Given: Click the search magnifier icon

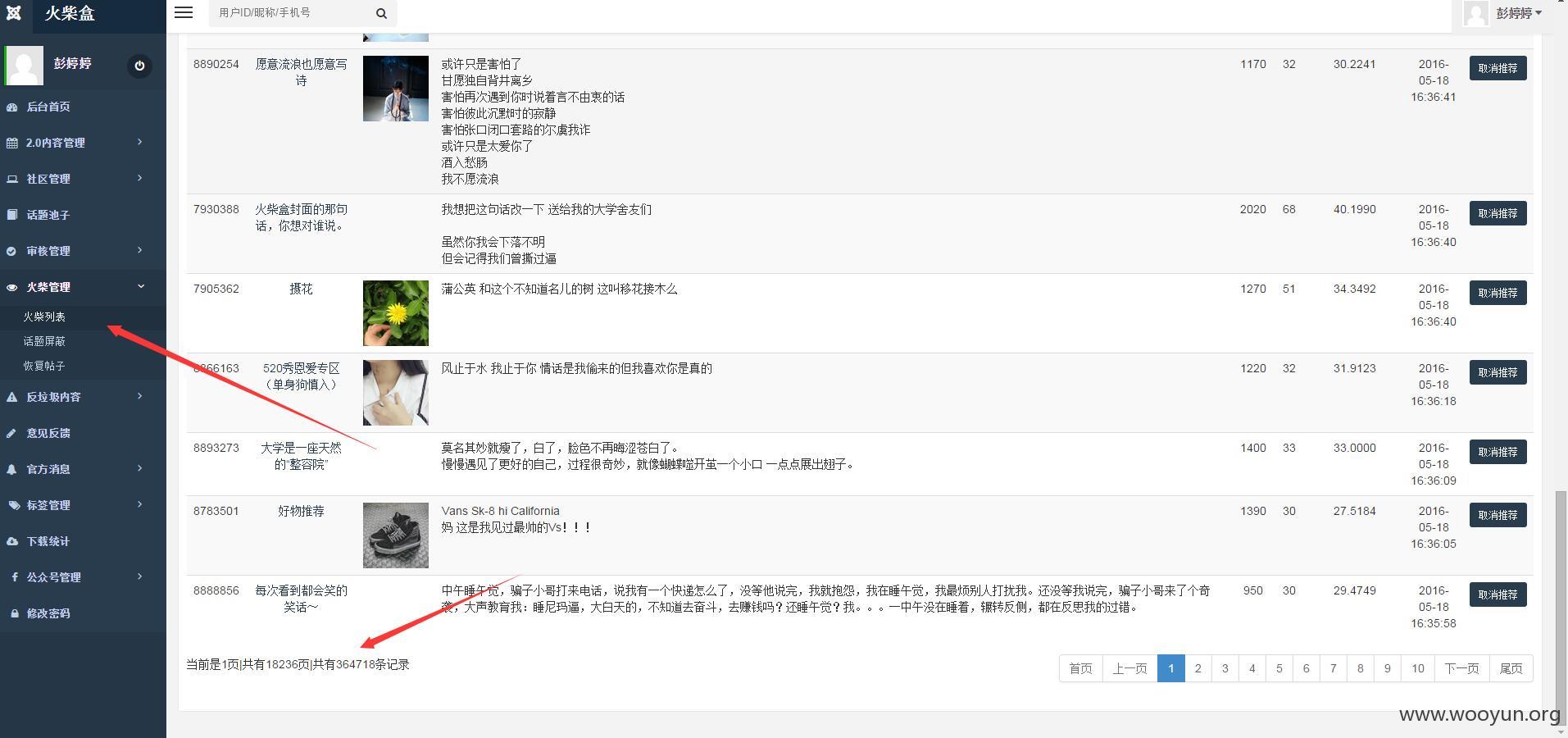Looking at the screenshot, I should pyautogui.click(x=381, y=13).
